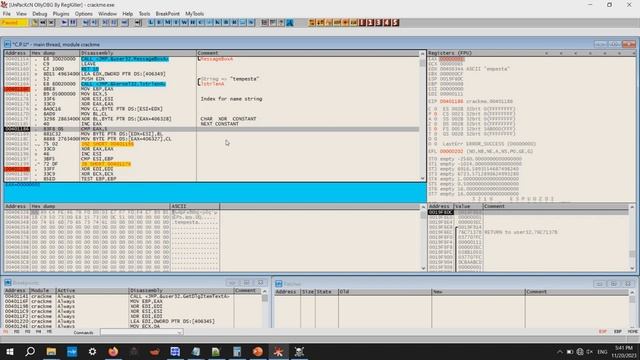
Task: Open Firefox from the taskbar
Action: 113,351
